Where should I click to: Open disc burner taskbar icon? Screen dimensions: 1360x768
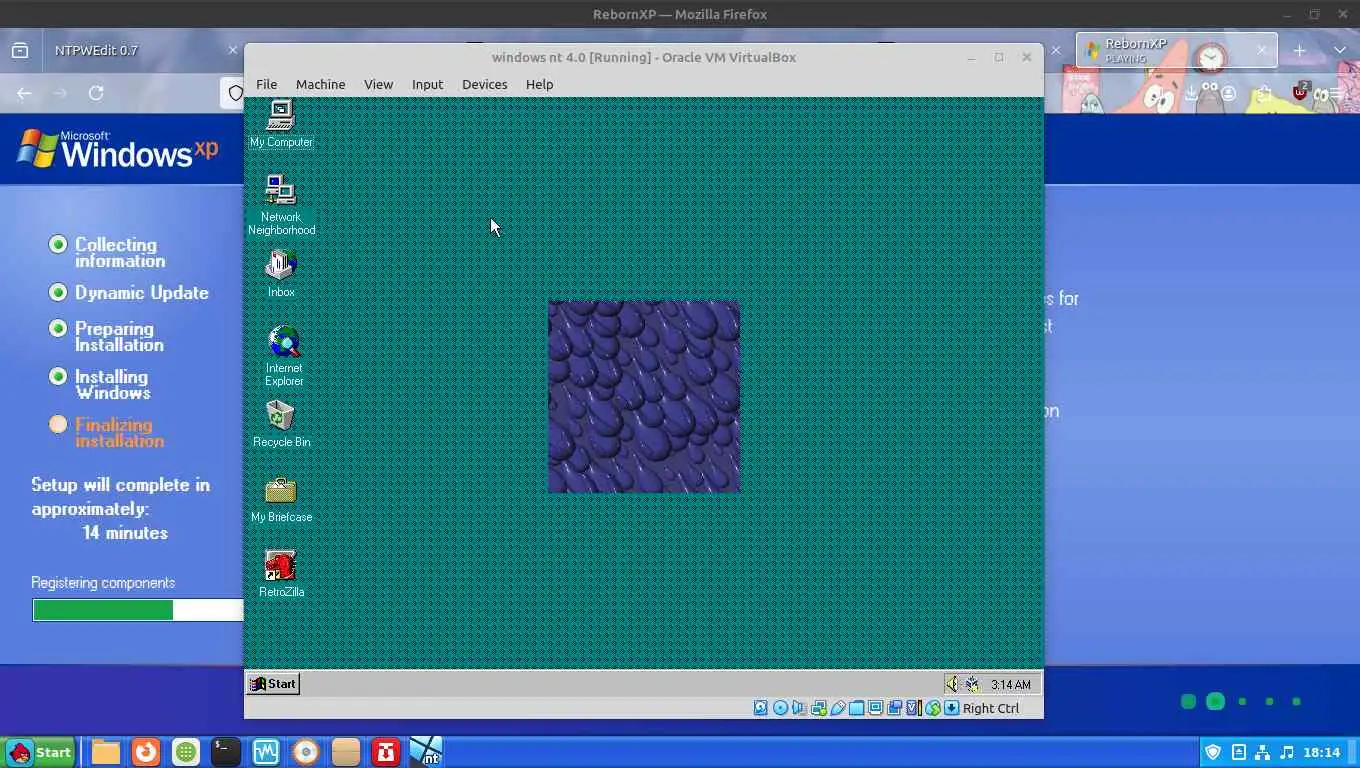tap(306, 752)
